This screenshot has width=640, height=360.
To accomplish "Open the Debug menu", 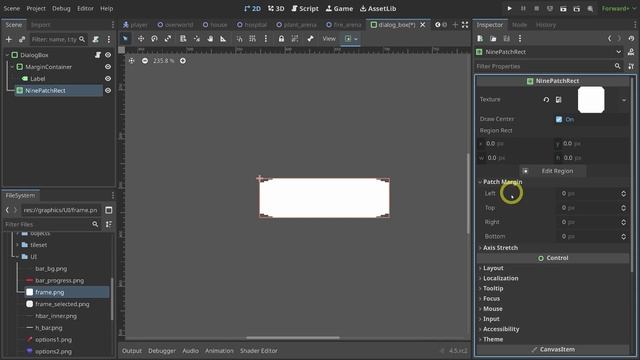I will (61, 8).
